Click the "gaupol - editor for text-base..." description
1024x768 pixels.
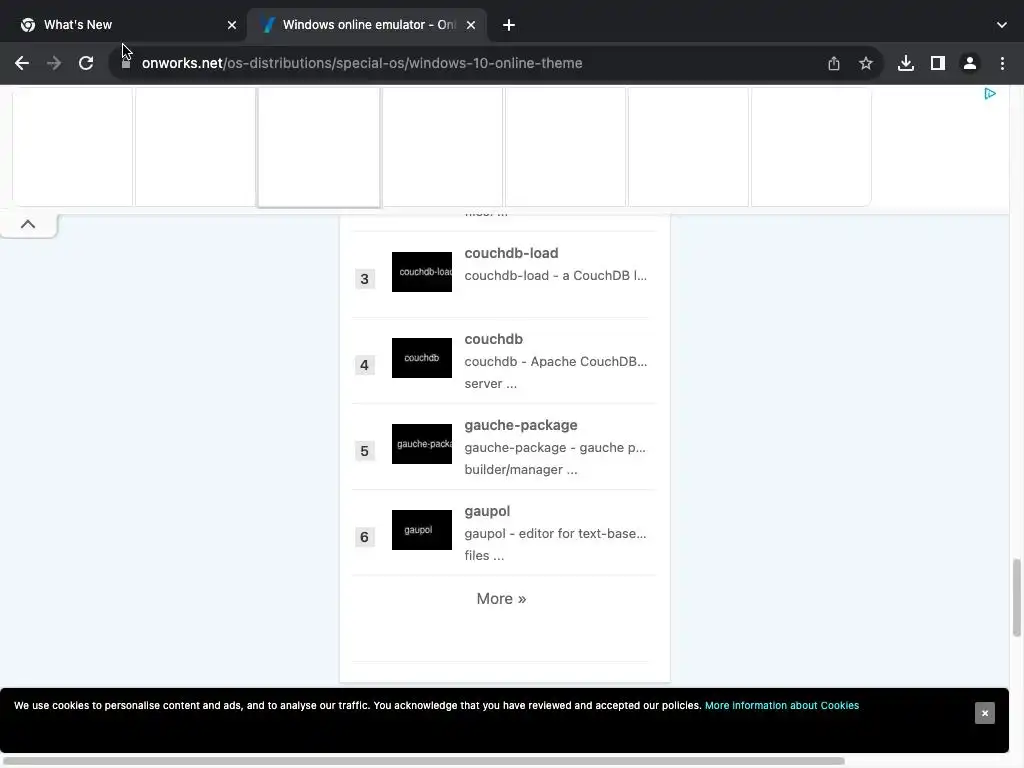[x=555, y=534]
